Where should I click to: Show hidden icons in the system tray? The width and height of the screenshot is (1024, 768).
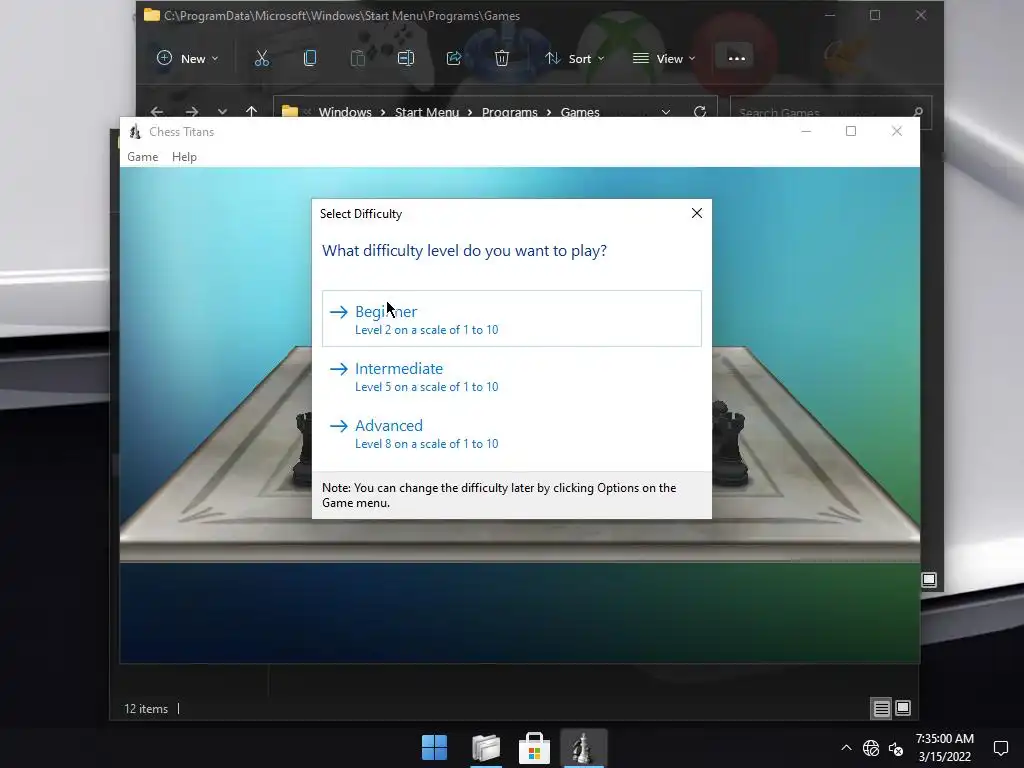tap(846, 748)
